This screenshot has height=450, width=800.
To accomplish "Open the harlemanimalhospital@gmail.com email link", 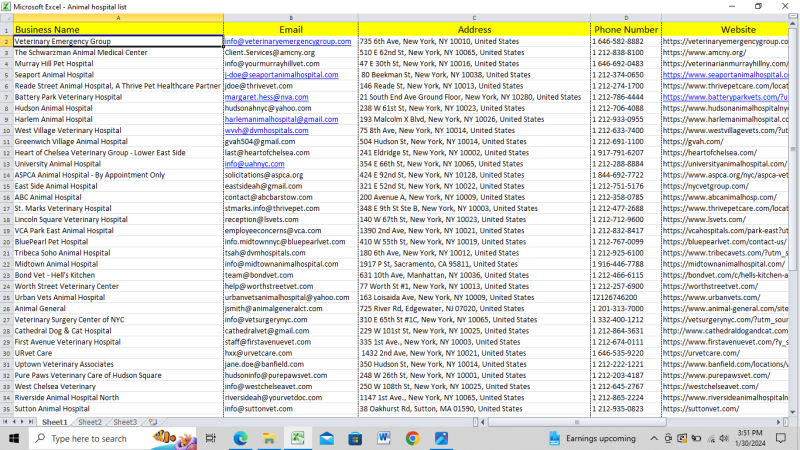I will click(x=282, y=119).
